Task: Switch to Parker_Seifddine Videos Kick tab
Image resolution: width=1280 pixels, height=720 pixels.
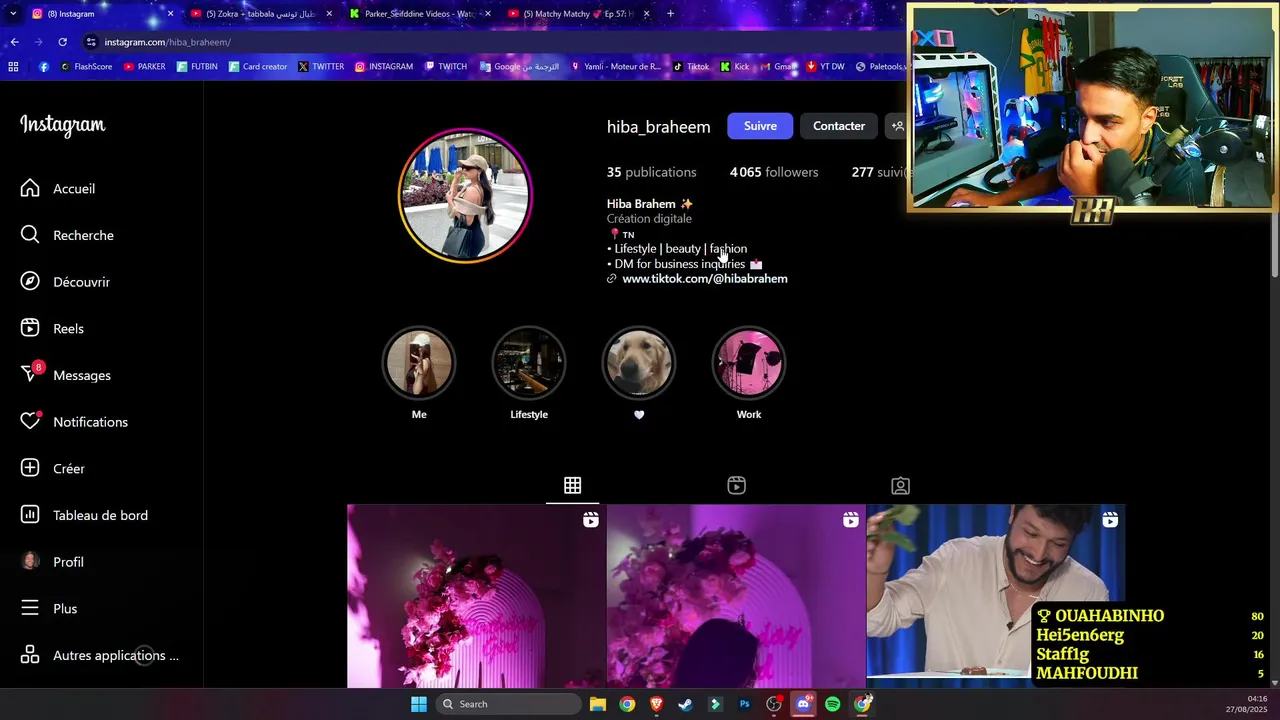Action: 418,14
